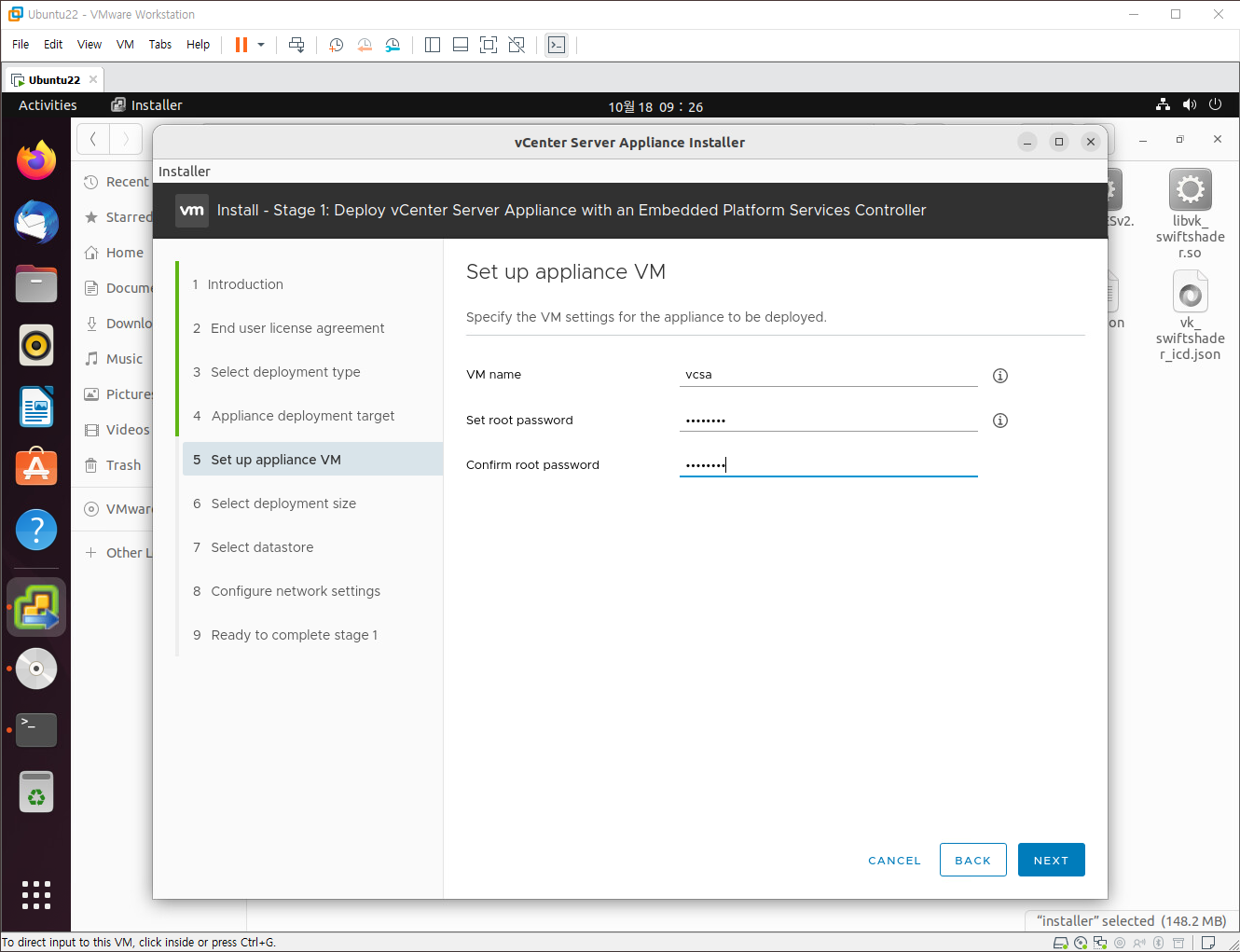This screenshot has height=952, width=1240.
Task: Open Ubuntu Software in the dock
Action: point(36,468)
